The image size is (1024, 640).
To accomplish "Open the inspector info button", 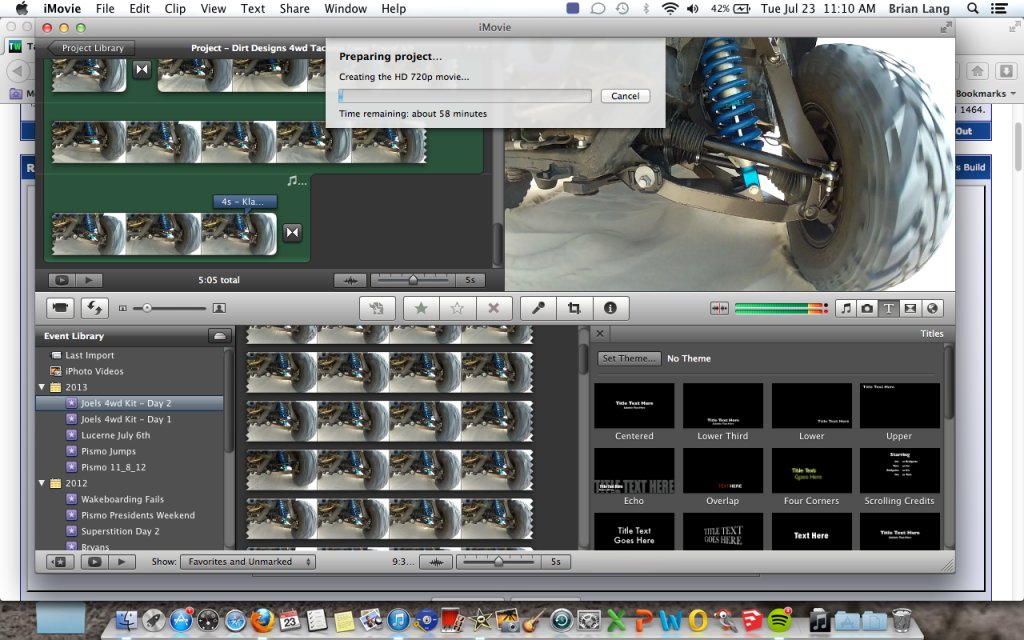I will pyautogui.click(x=610, y=308).
